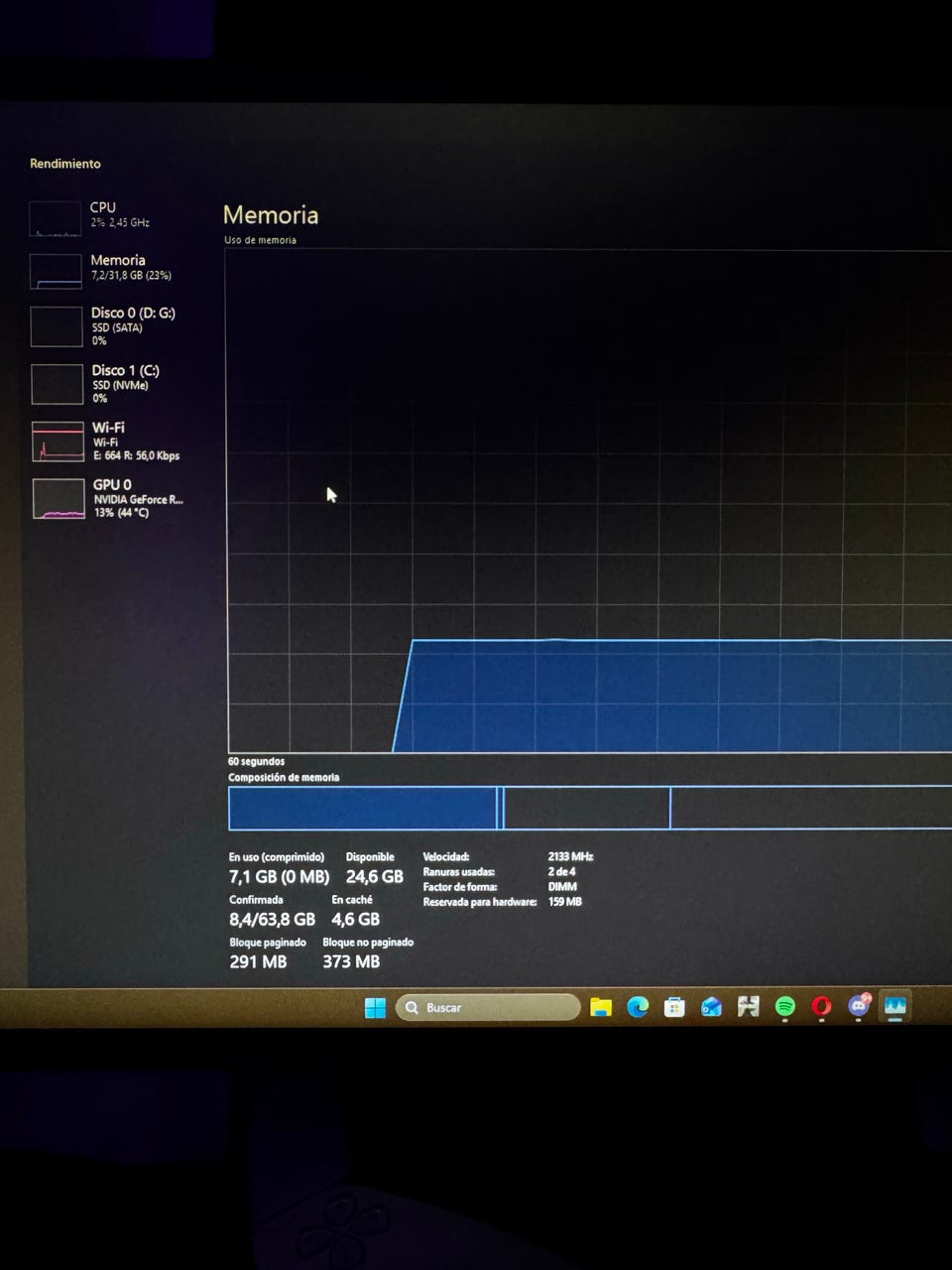Image resolution: width=952 pixels, height=1270 pixels.
Task: Click the 'Bloque paginado' label
Action: 268,943
